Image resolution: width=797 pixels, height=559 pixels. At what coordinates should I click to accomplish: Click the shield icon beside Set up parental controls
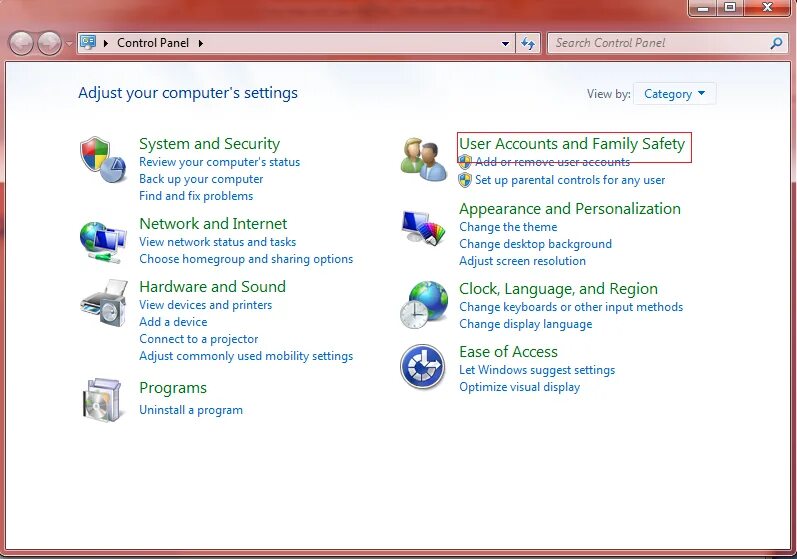pos(465,180)
